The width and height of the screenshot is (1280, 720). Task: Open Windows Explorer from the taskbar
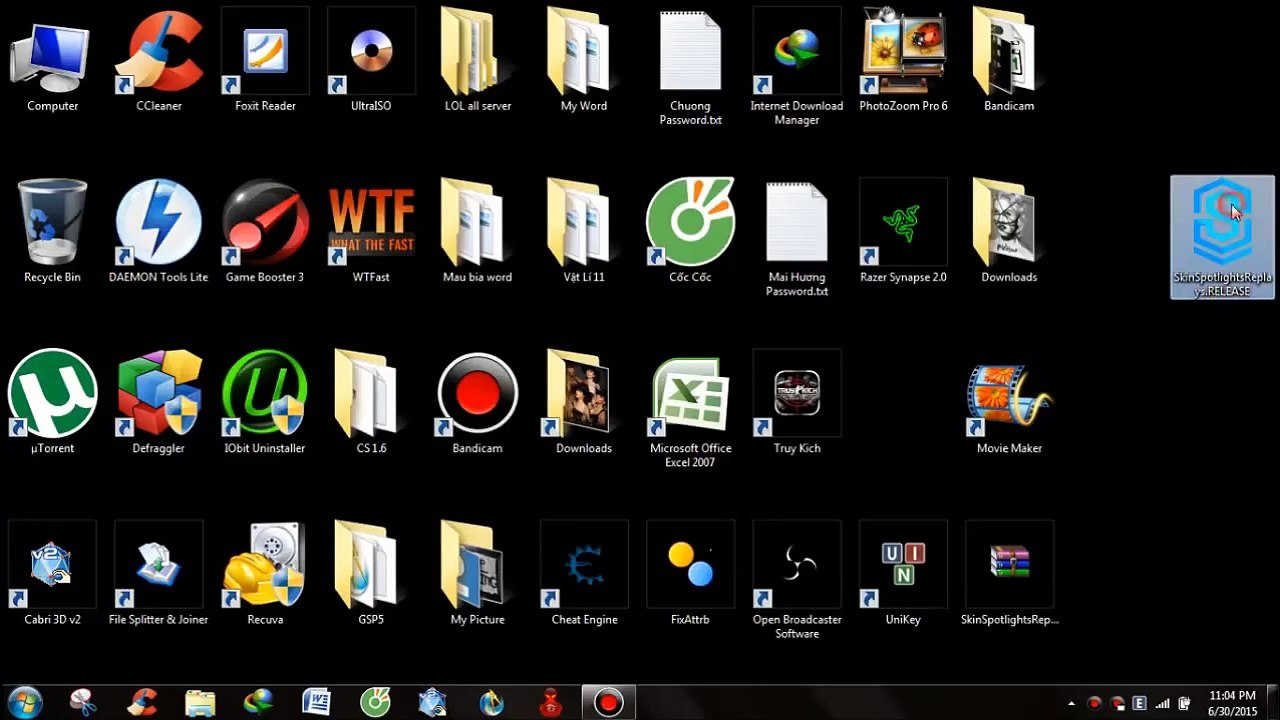point(200,702)
